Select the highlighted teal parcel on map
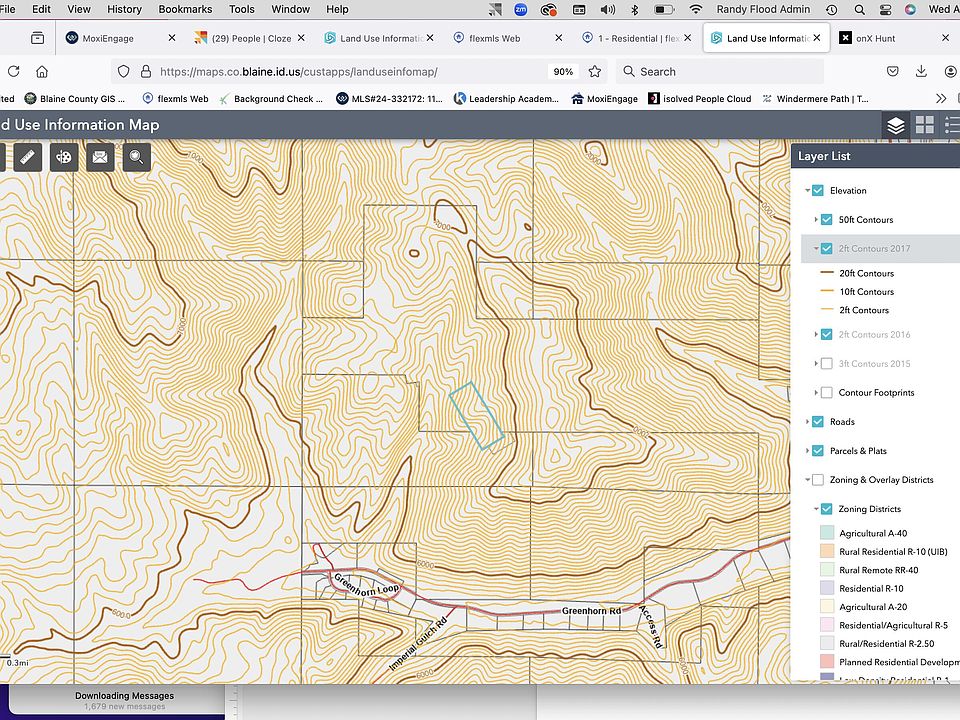The image size is (960, 720). (x=476, y=416)
